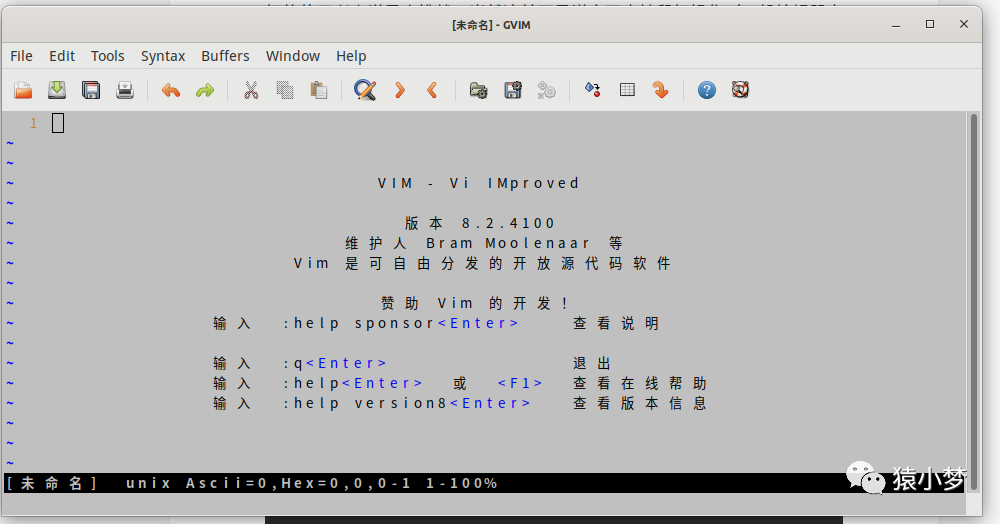1000x524 pixels.
Task: Click the ':q<Enter>' text
Action: click(334, 363)
